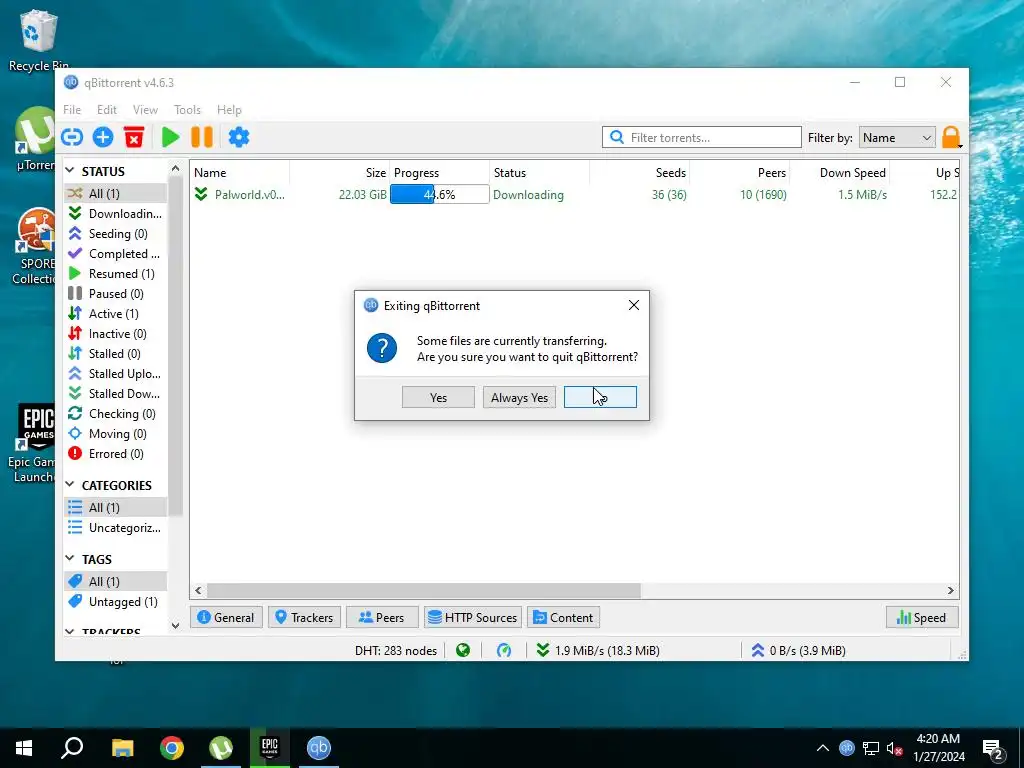Click the DHT: 283 nodes status text
This screenshot has width=1024, height=768.
click(x=396, y=650)
